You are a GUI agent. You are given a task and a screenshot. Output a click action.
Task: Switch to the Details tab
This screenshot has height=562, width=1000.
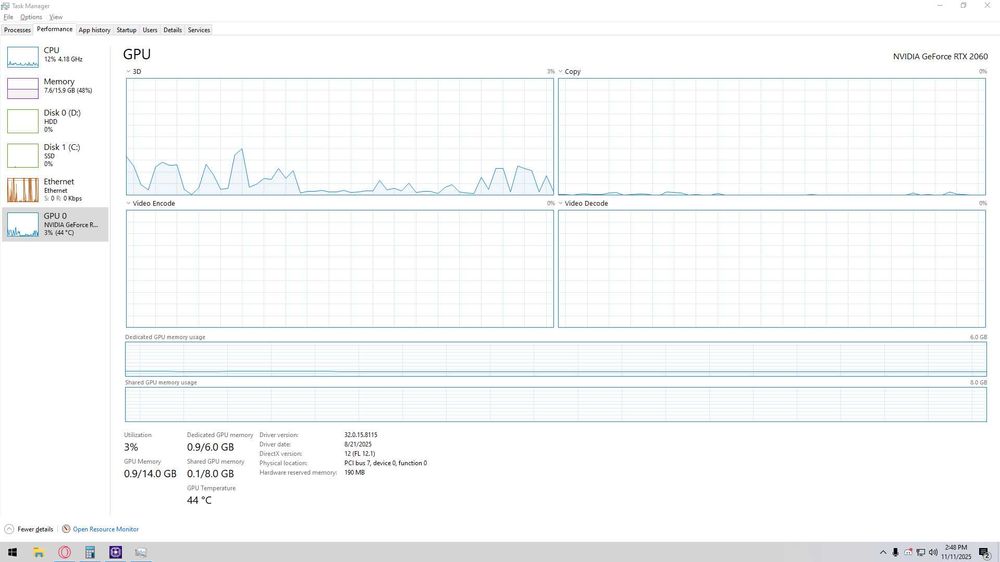tap(172, 30)
